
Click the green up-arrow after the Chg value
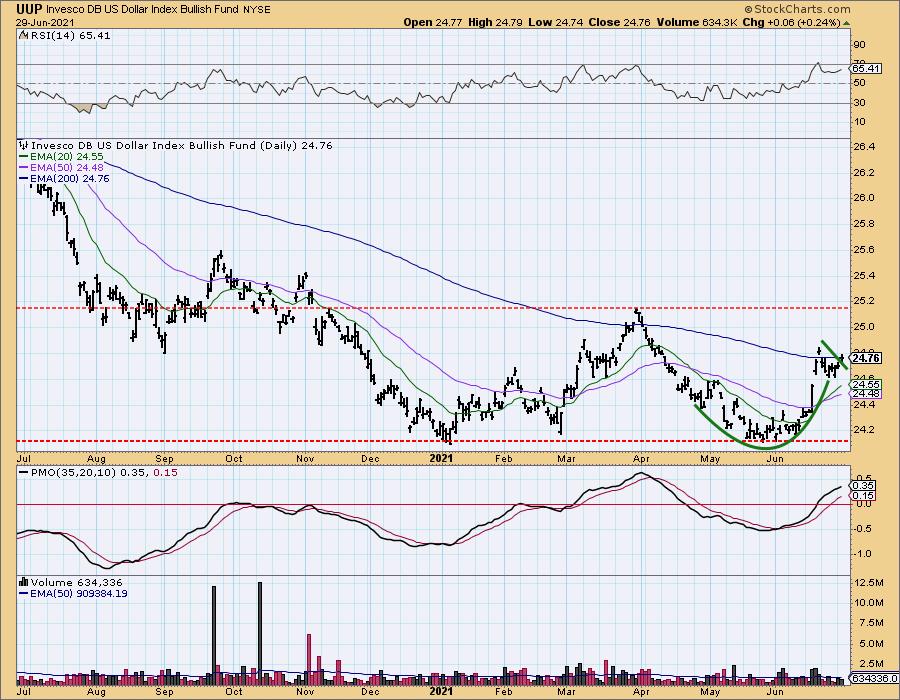[x=847, y=23]
